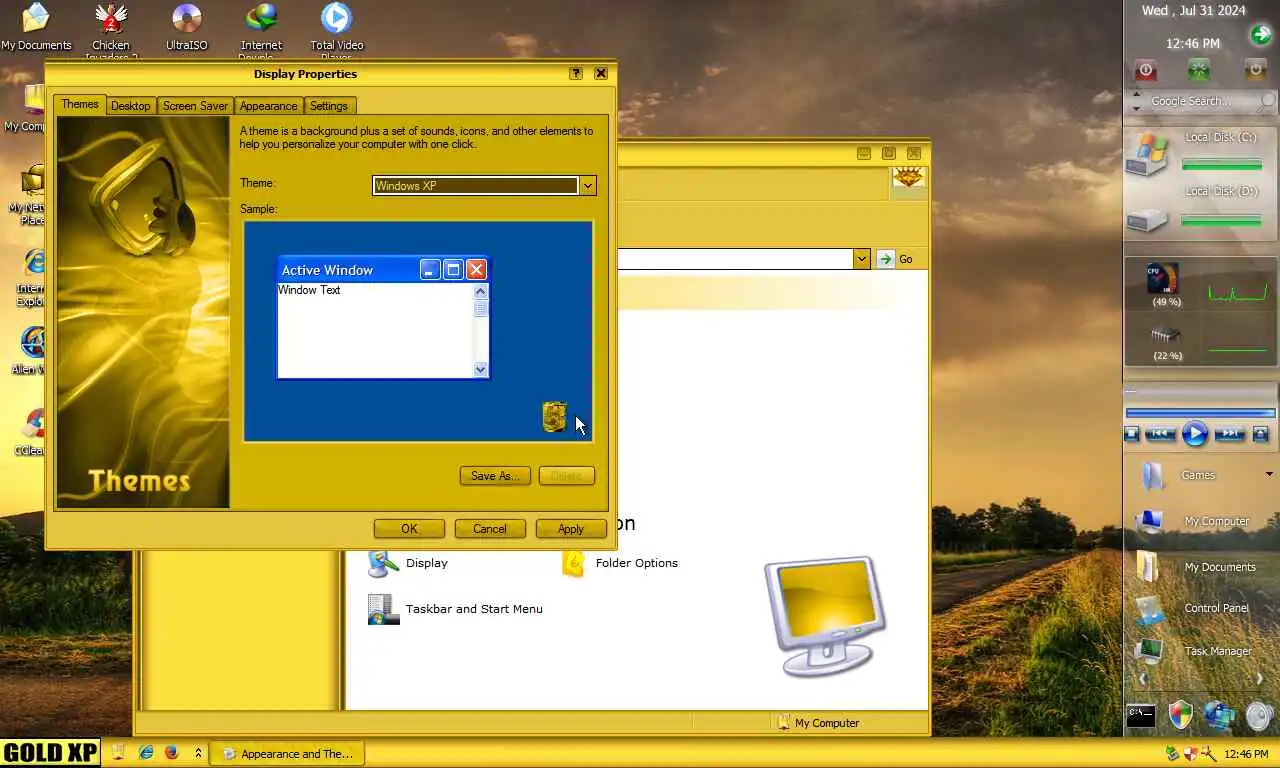The width and height of the screenshot is (1280, 768).
Task: Click the green restart icon in sidebar
Action: (1199, 70)
